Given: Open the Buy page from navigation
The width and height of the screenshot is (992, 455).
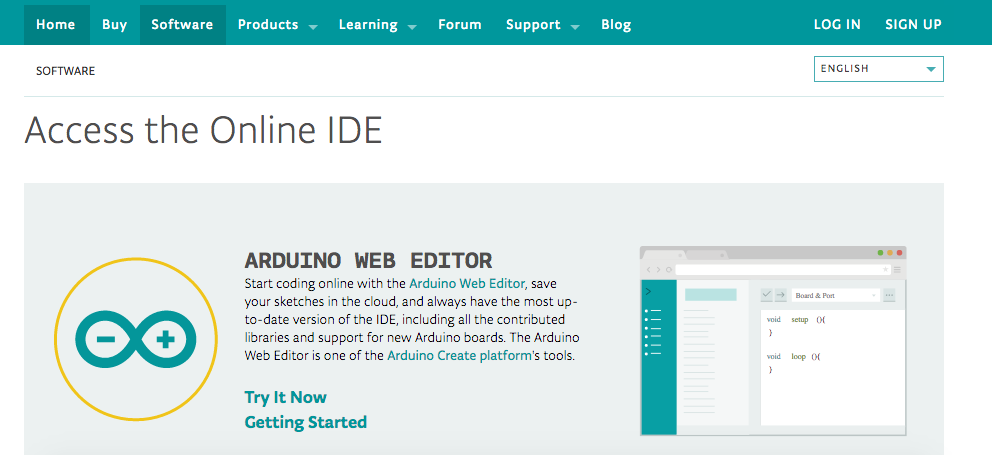Looking at the screenshot, I should (x=114, y=25).
